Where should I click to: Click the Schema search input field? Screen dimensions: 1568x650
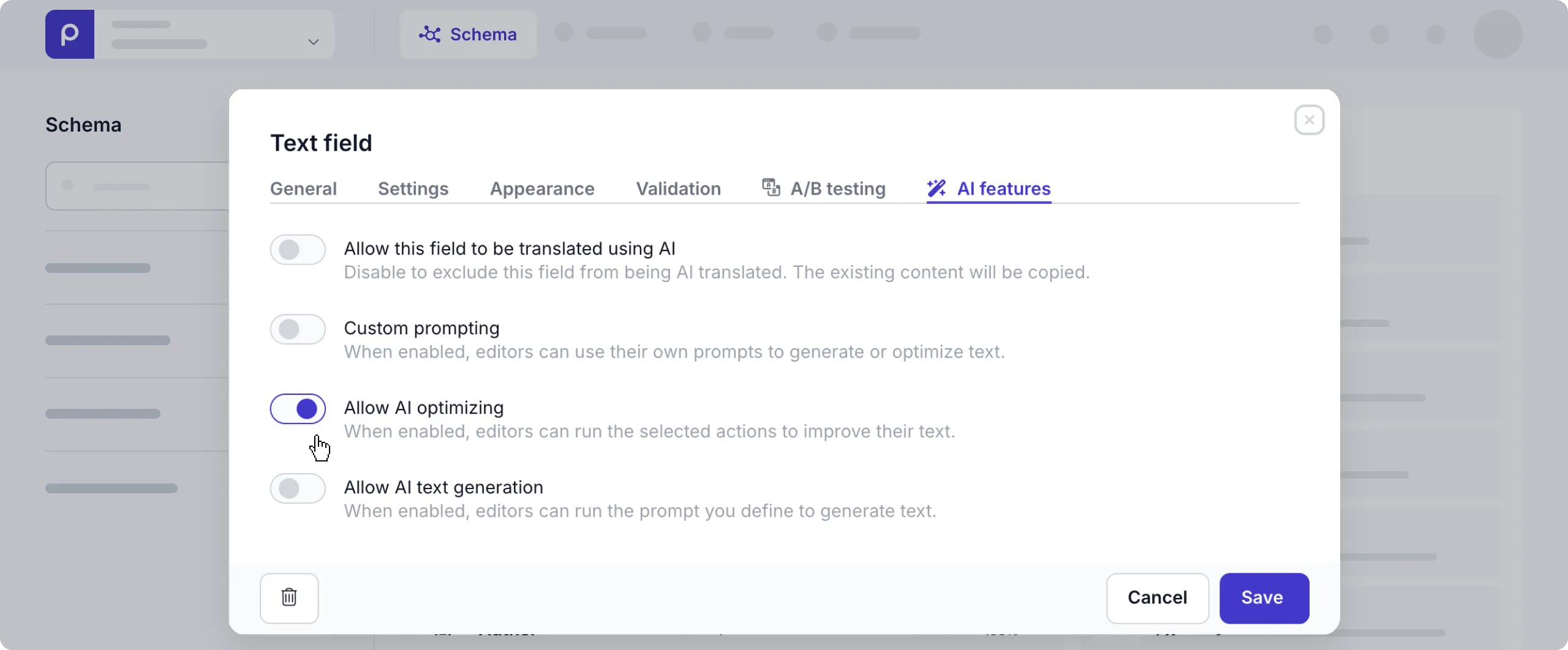[137, 186]
